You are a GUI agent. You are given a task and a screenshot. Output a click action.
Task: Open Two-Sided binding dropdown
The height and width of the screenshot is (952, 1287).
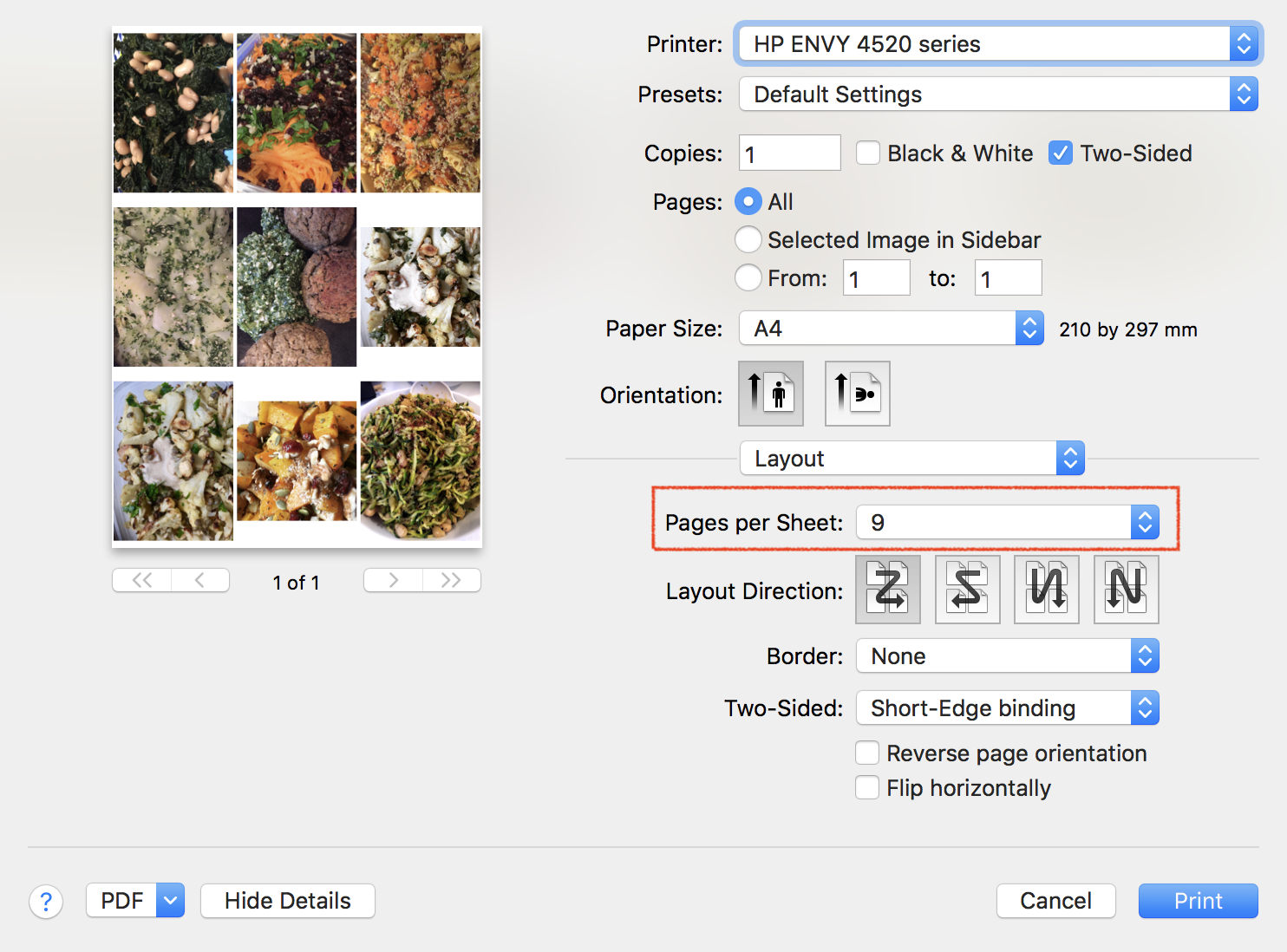pos(1008,708)
